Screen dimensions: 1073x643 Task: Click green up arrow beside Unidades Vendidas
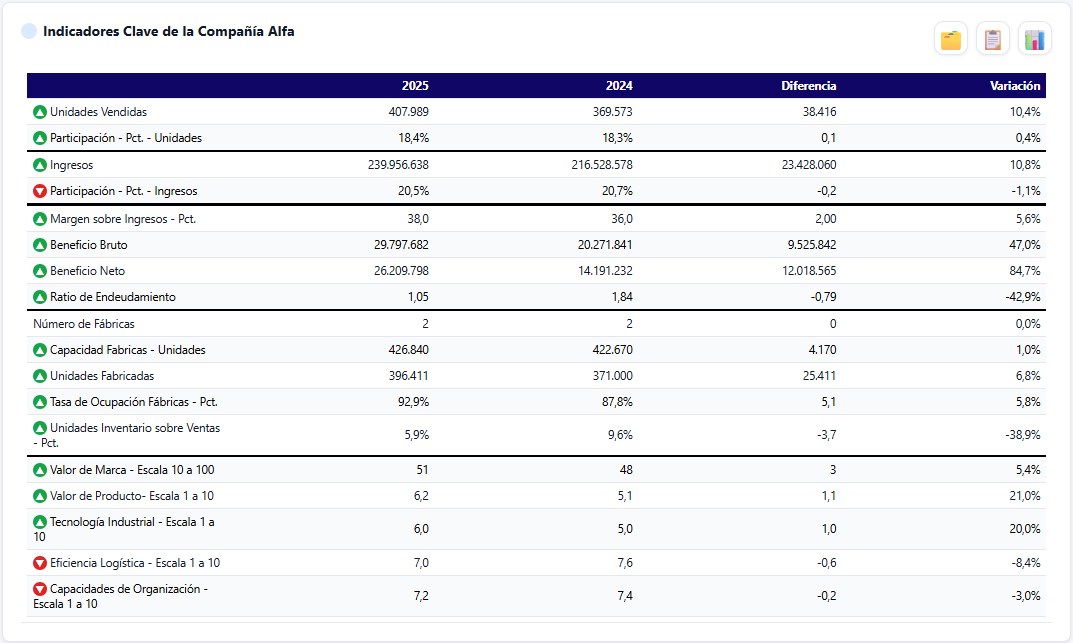coord(40,111)
